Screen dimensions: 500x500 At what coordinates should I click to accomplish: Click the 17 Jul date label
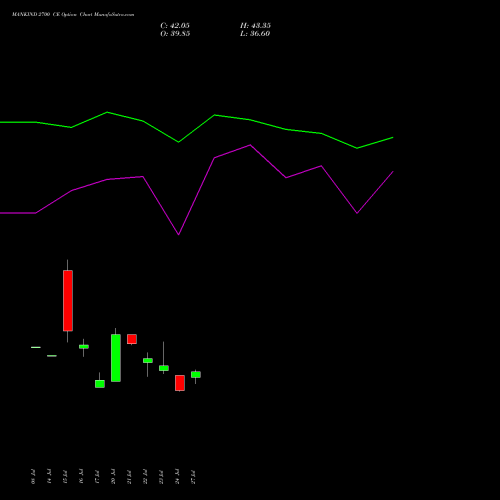(x=97, y=477)
